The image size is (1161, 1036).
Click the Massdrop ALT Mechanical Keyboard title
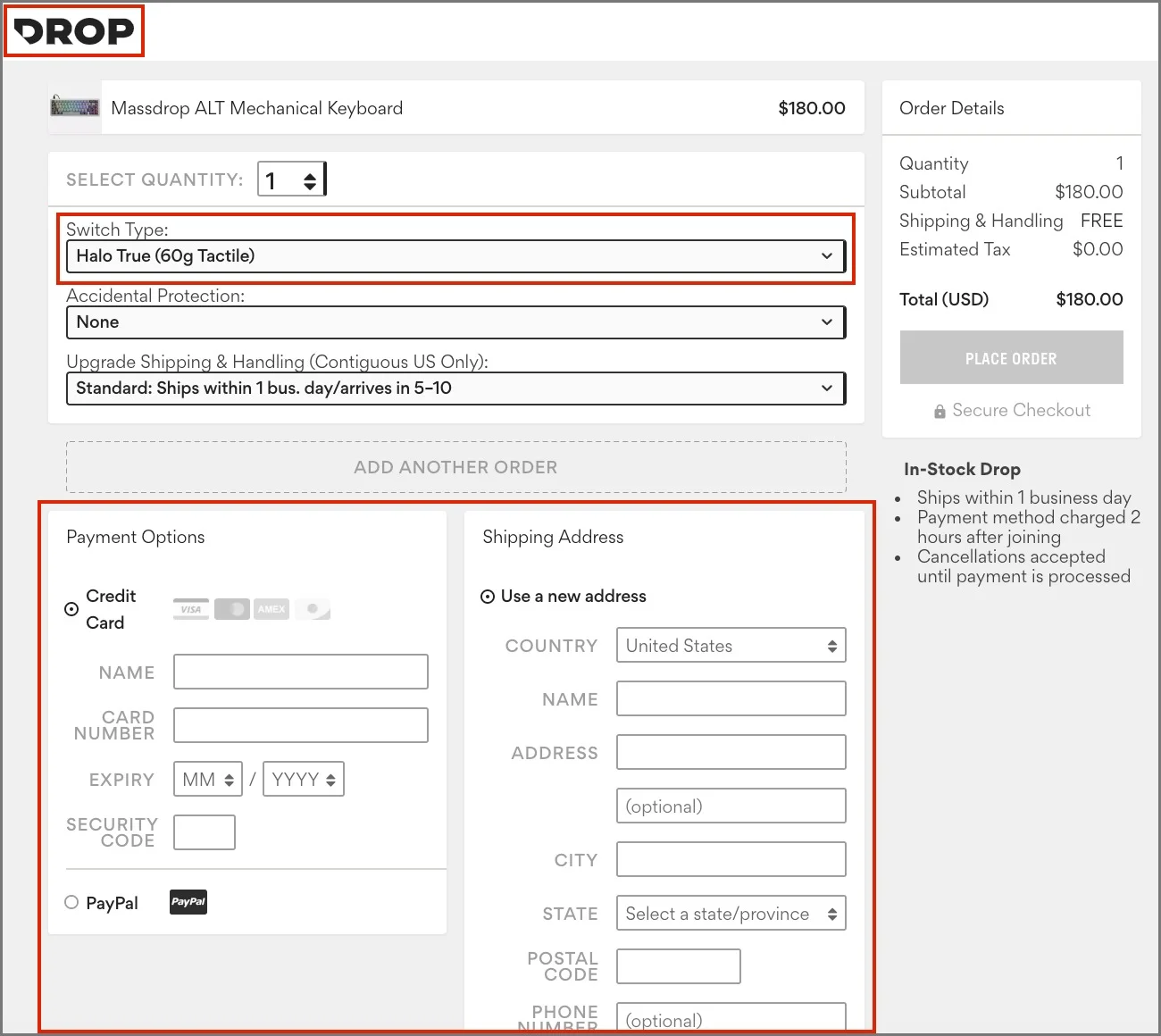coord(257,108)
